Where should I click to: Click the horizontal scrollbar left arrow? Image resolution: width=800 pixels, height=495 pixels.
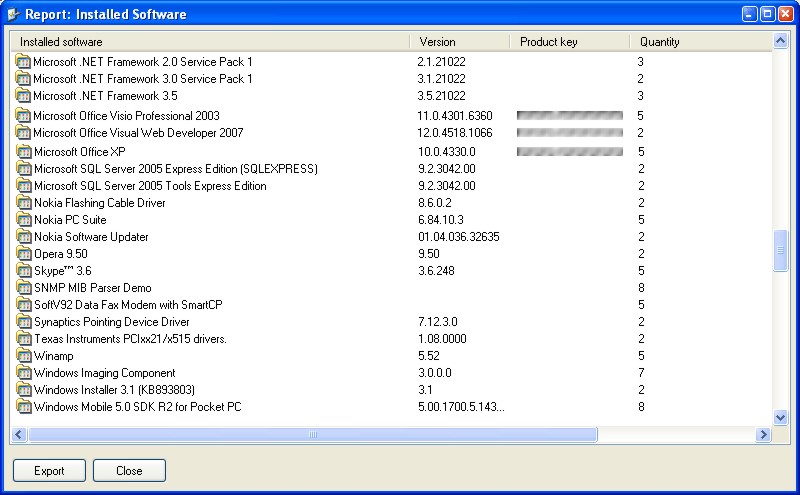point(19,435)
